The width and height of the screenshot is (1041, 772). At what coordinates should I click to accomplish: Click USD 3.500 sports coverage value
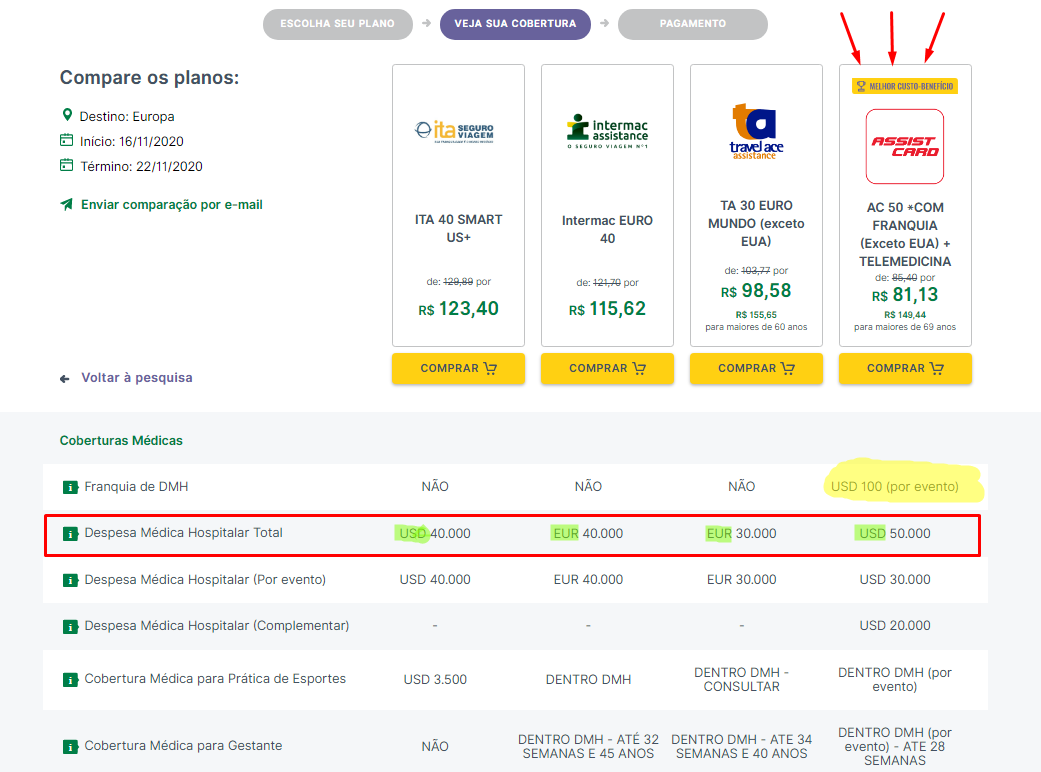[435, 680]
